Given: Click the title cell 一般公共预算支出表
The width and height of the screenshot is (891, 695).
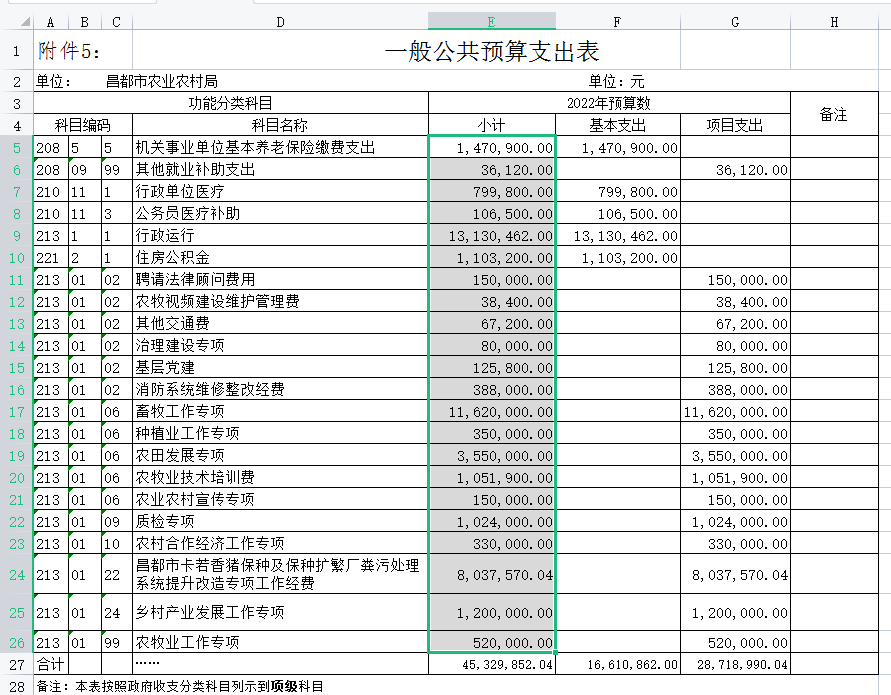Looking at the screenshot, I should point(491,51).
